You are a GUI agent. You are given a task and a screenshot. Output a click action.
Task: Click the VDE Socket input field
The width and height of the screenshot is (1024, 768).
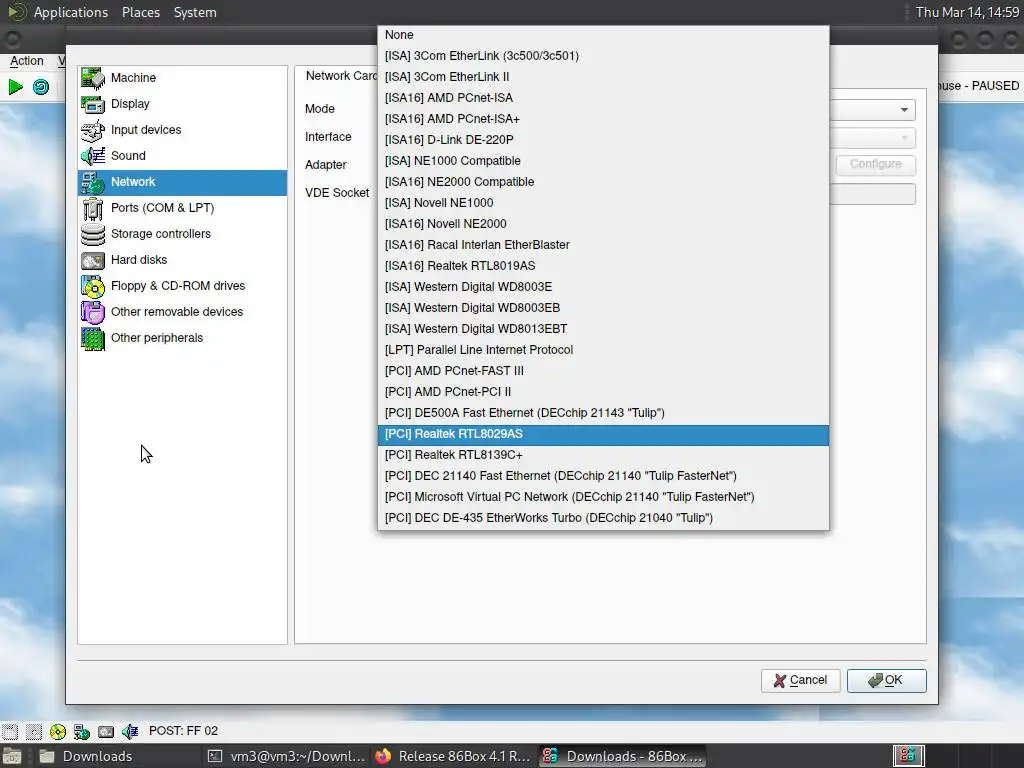[872, 194]
